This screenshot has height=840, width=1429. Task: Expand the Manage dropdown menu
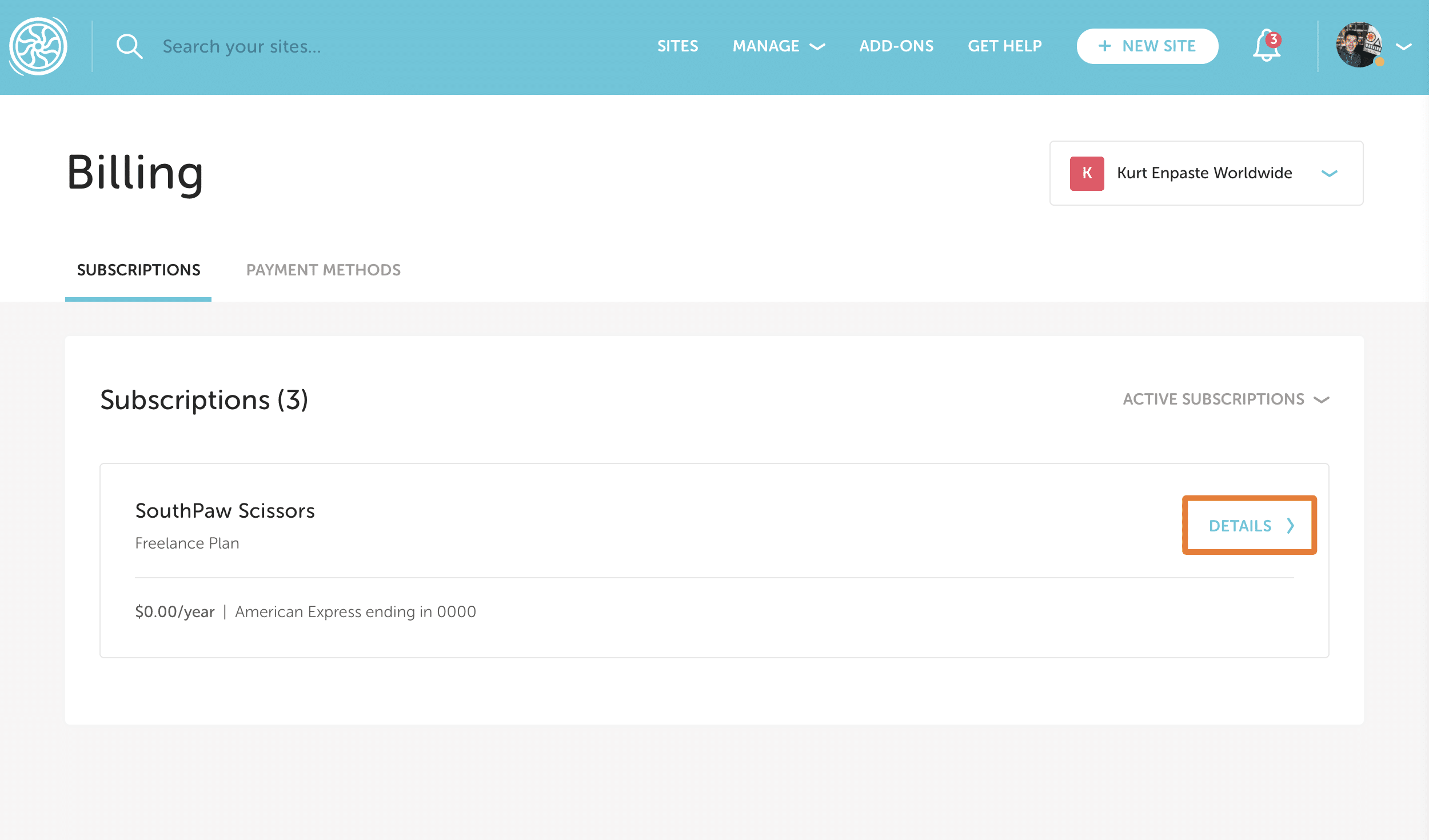(778, 46)
